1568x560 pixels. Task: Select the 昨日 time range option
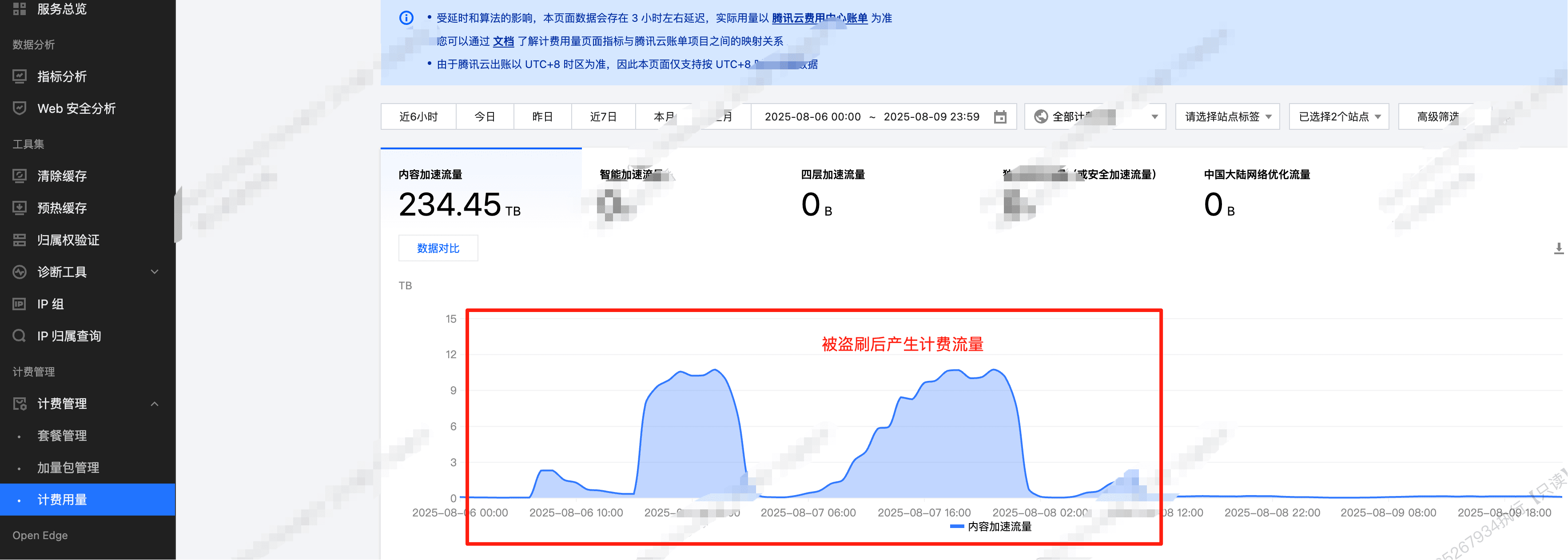click(542, 116)
